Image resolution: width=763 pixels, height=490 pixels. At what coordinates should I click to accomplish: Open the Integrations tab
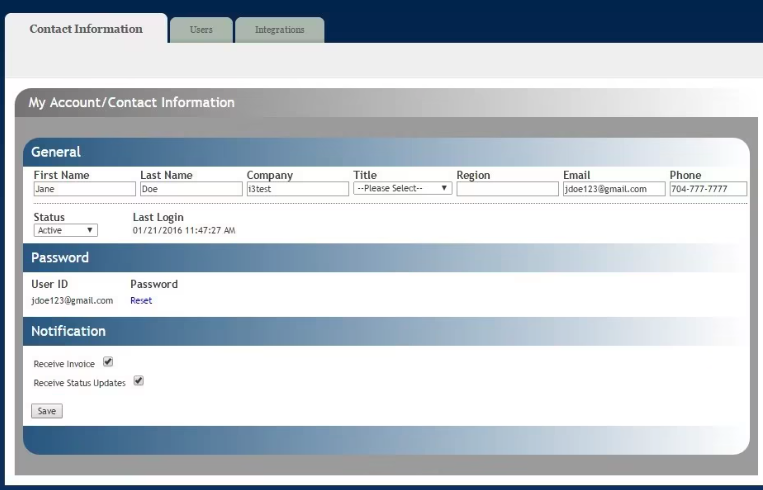[x=279, y=30]
